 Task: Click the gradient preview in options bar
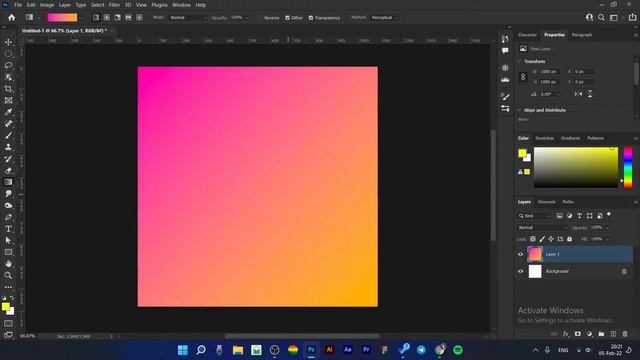pyautogui.click(x=62, y=18)
